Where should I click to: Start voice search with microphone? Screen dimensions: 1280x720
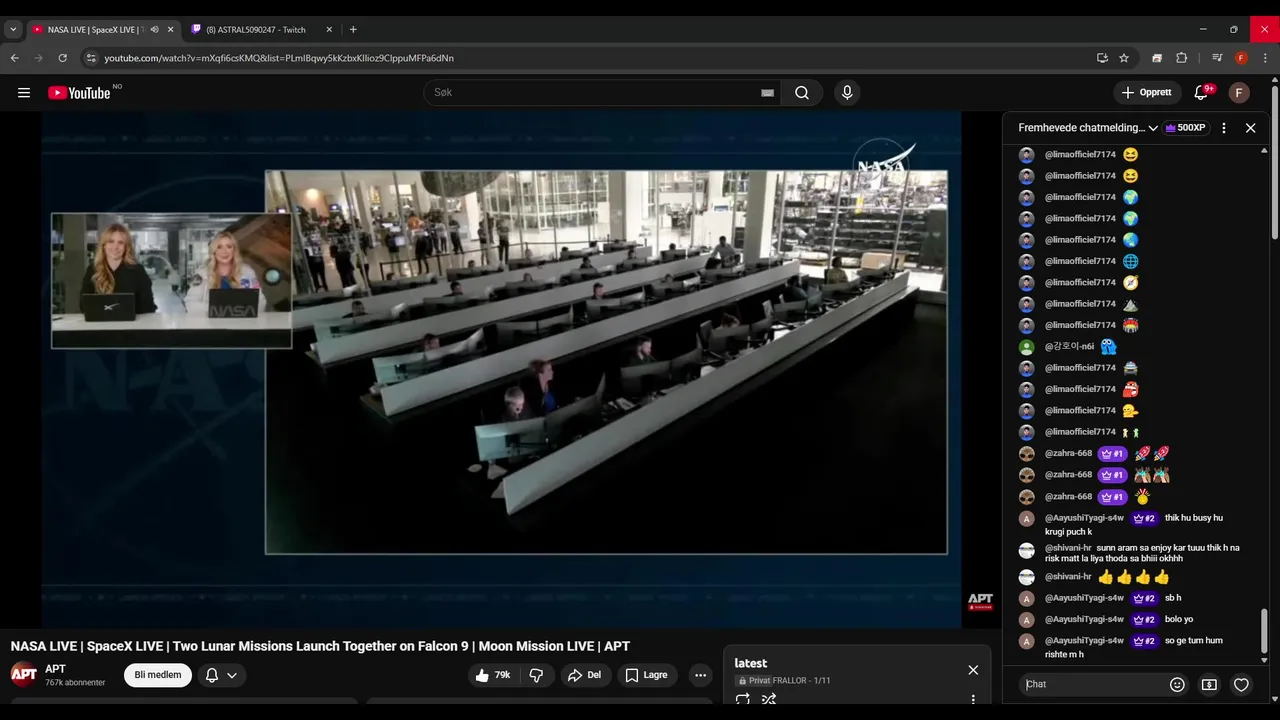tap(847, 93)
